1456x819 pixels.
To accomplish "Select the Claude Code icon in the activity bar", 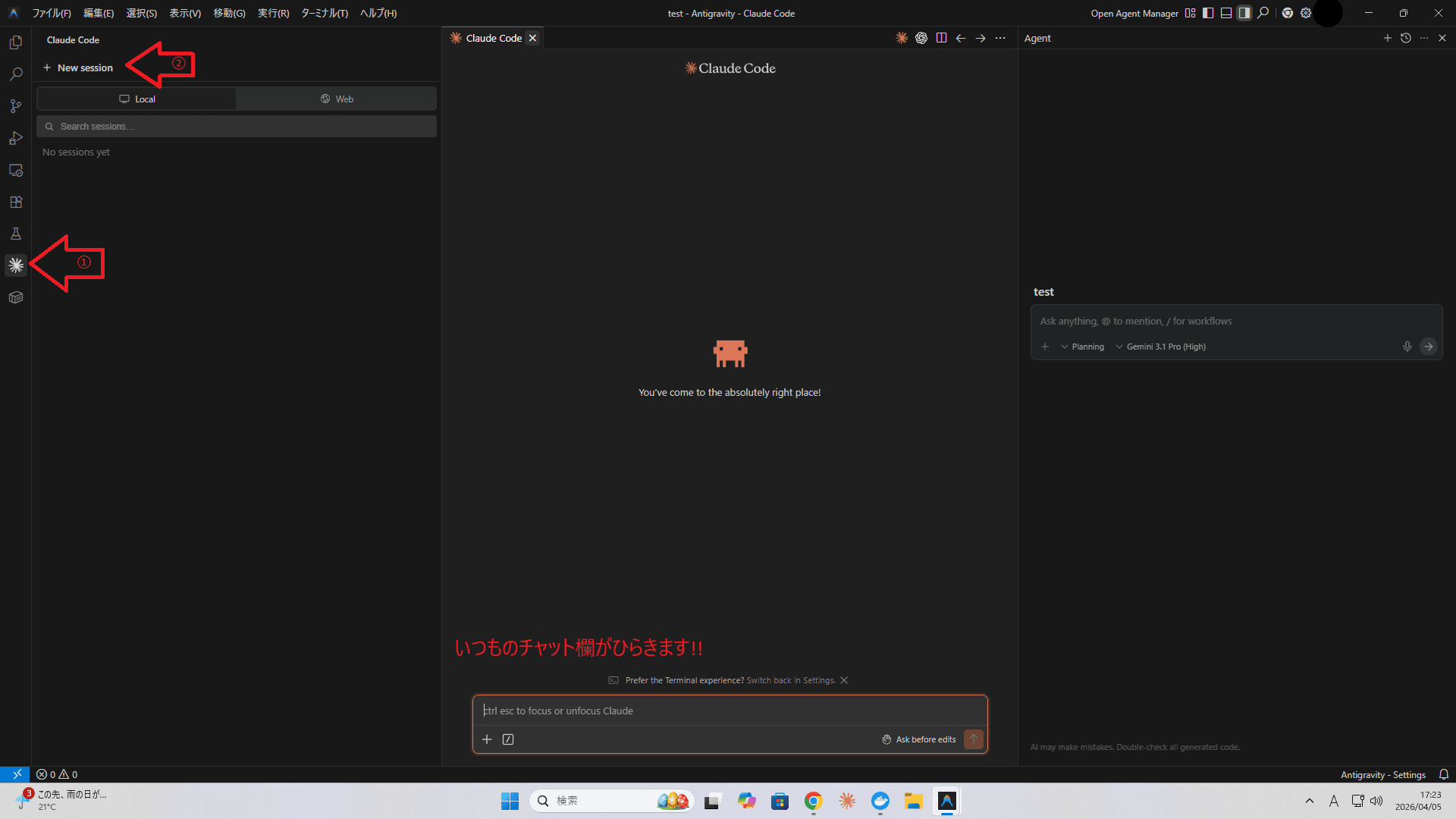I will pyautogui.click(x=15, y=265).
